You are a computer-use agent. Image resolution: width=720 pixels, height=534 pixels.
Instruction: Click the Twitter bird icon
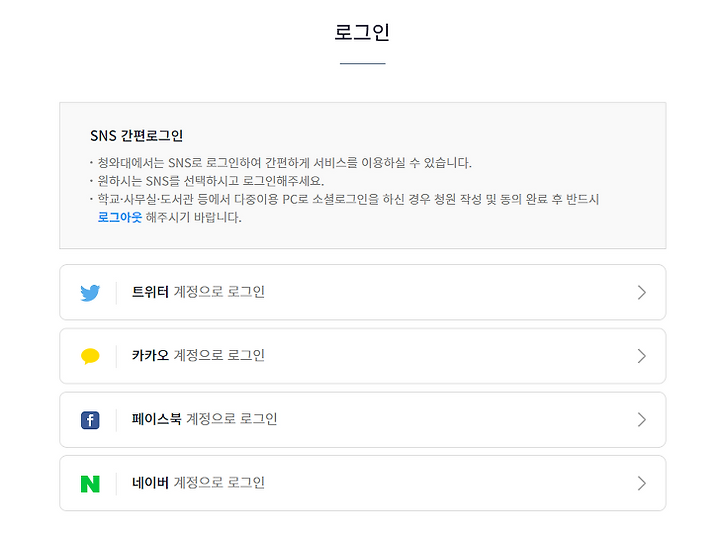90,292
